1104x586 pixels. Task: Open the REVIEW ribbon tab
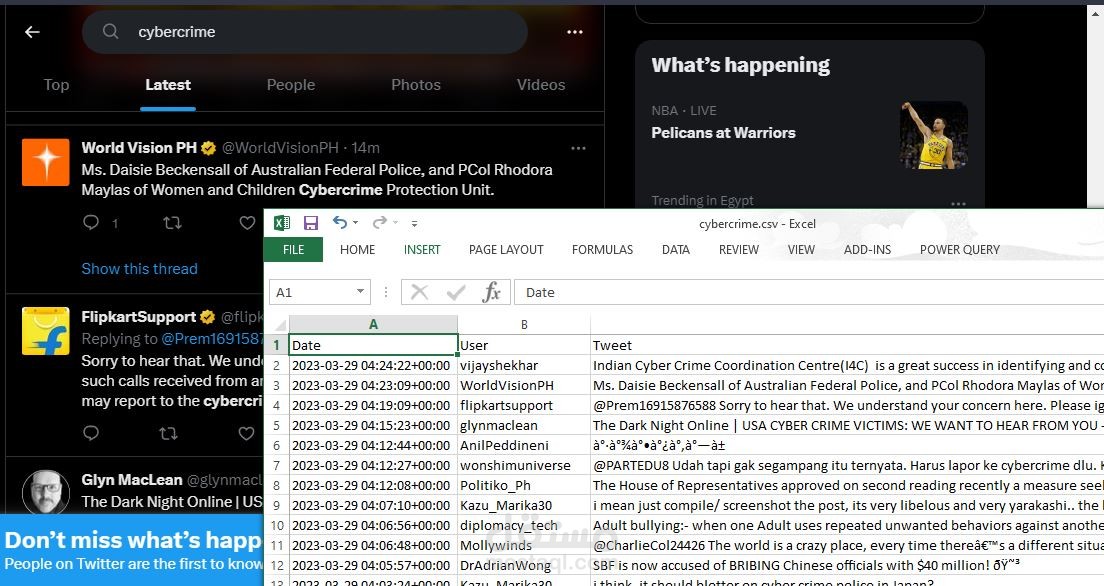739,249
